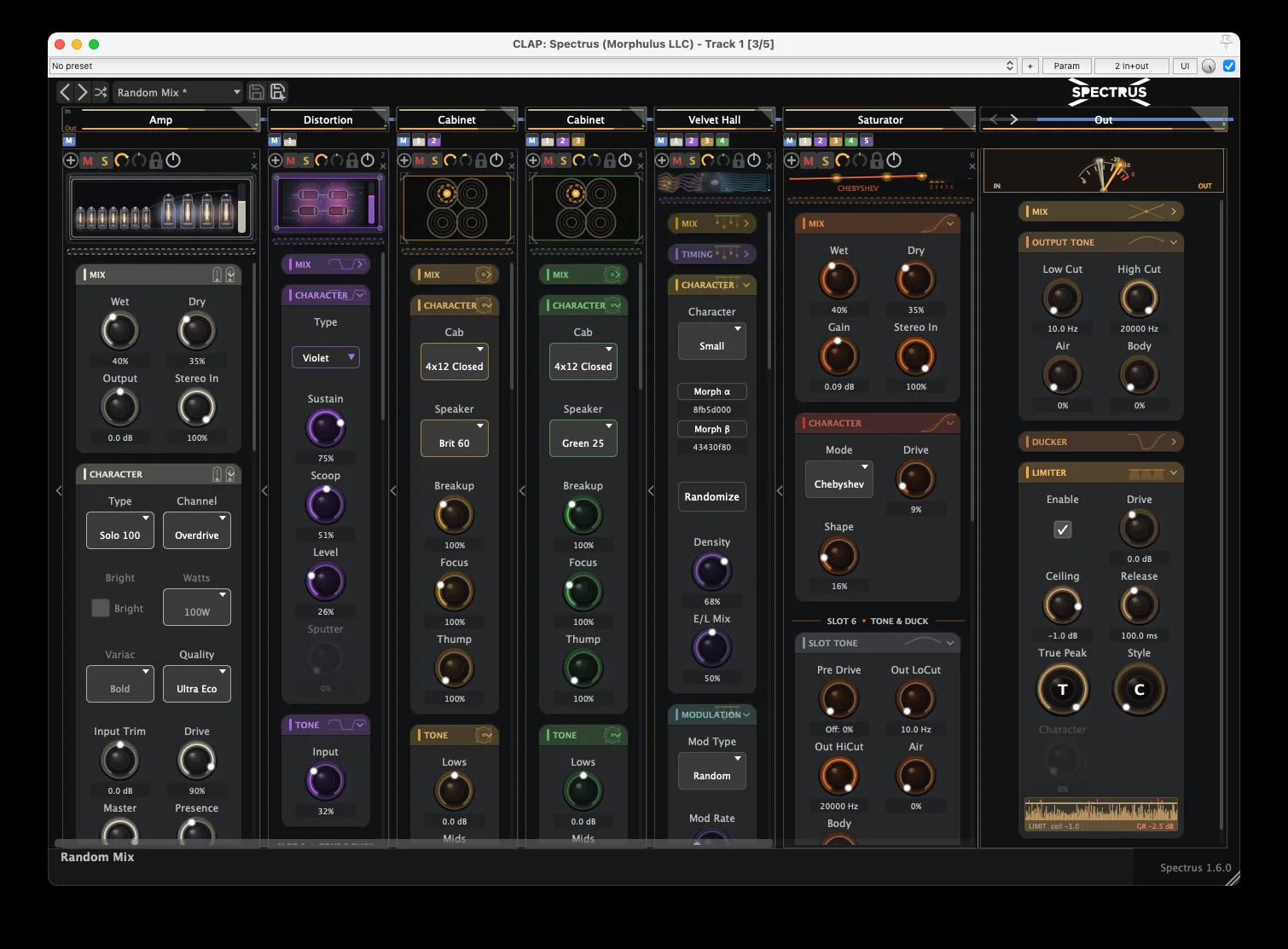Expand the TIMING section in Velvet Hall
The height and width of the screenshot is (949, 1288).
click(x=712, y=254)
